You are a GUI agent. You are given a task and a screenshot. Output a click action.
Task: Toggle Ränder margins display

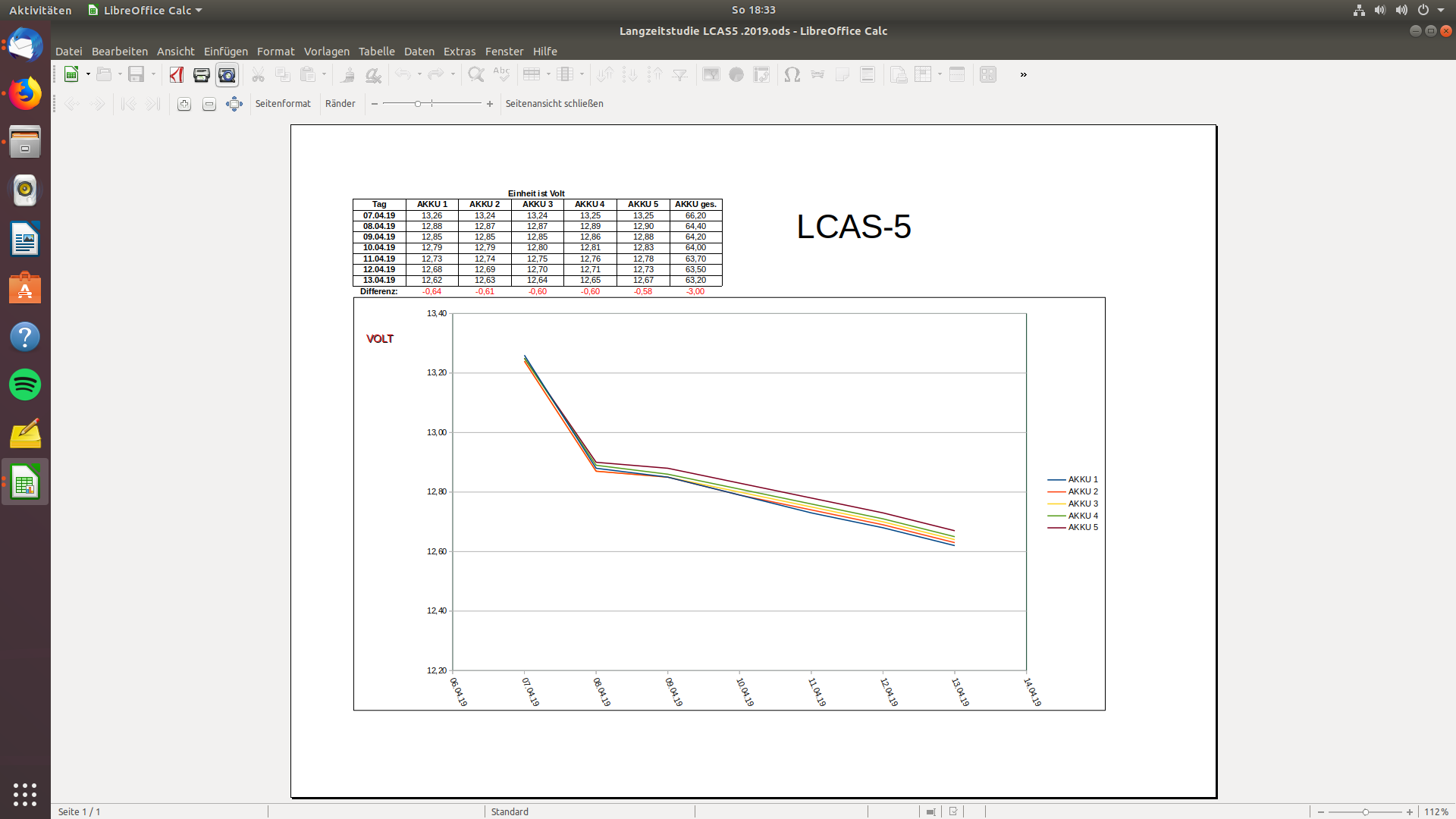[340, 104]
